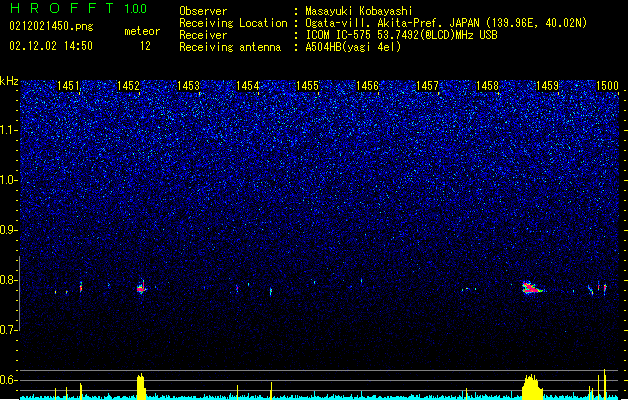Click the 1459 time marker
The width and height of the screenshot is (629, 400).
coord(547,86)
